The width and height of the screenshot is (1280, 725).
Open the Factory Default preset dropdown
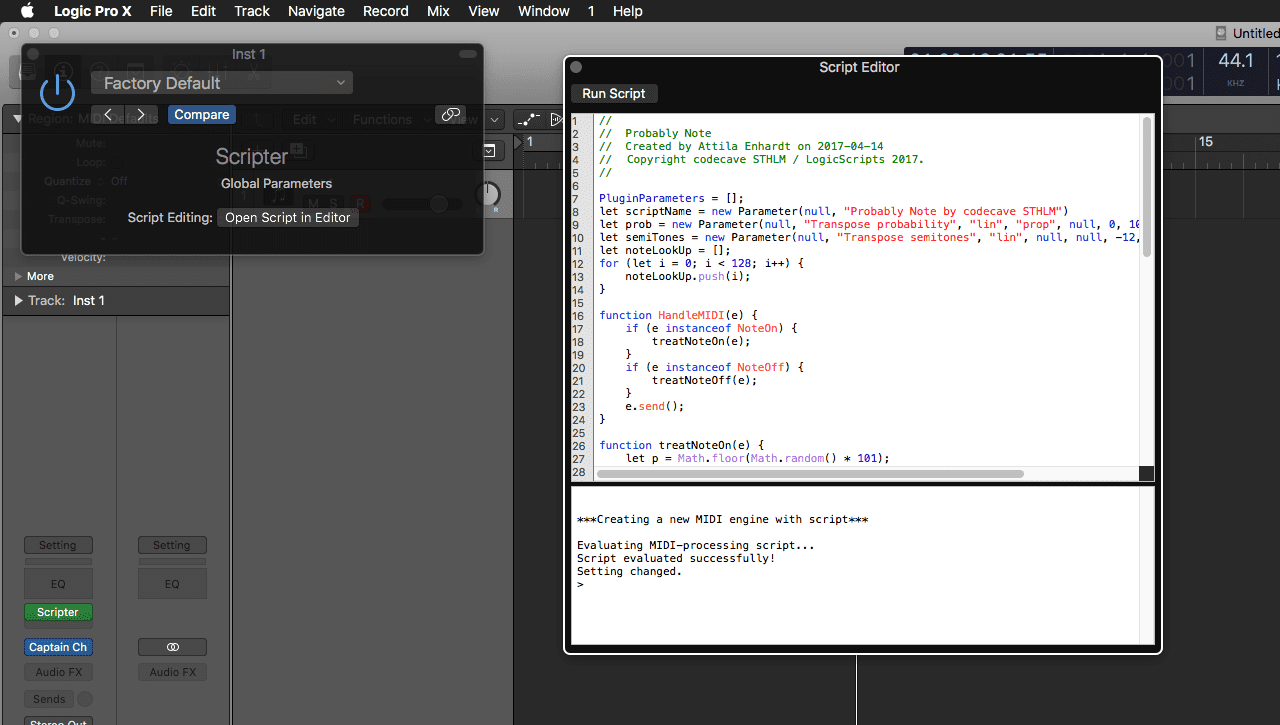point(222,83)
